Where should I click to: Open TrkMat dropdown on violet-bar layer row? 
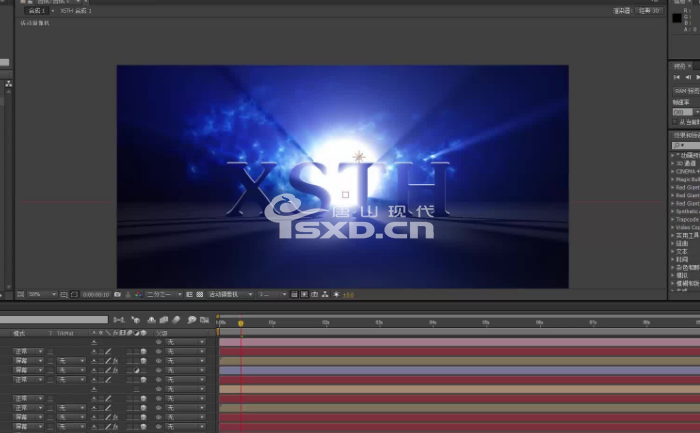point(71,371)
